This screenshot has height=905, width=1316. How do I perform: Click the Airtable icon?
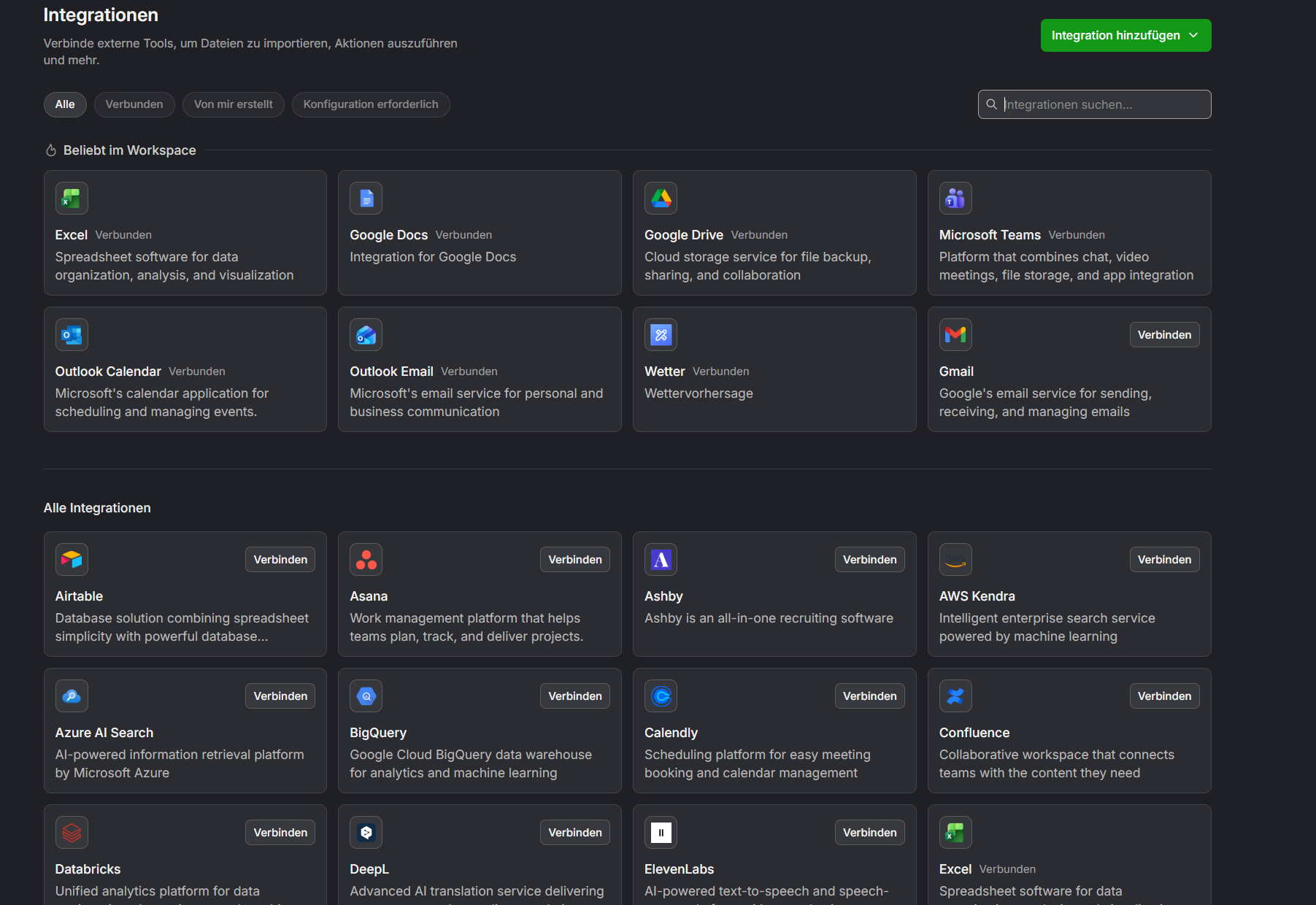[x=72, y=560]
